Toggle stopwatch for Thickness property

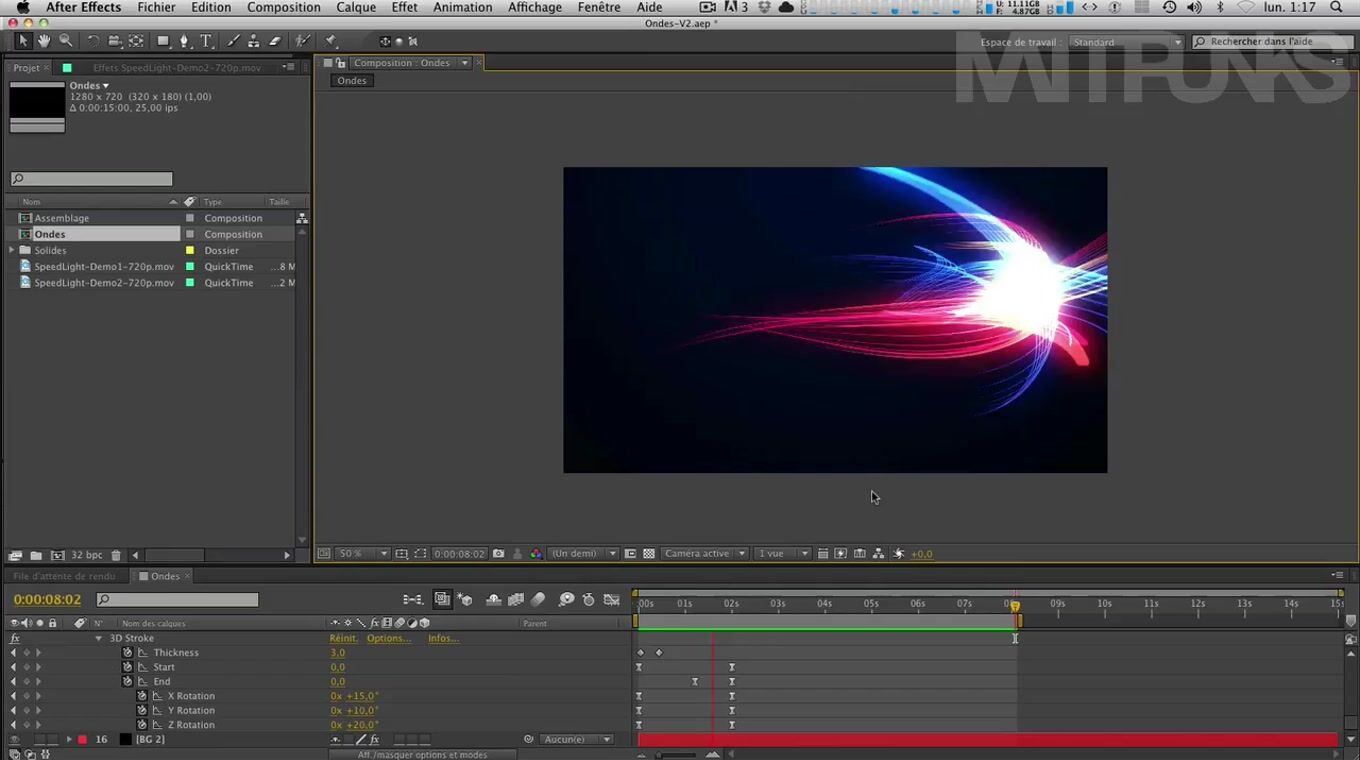(x=128, y=653)
